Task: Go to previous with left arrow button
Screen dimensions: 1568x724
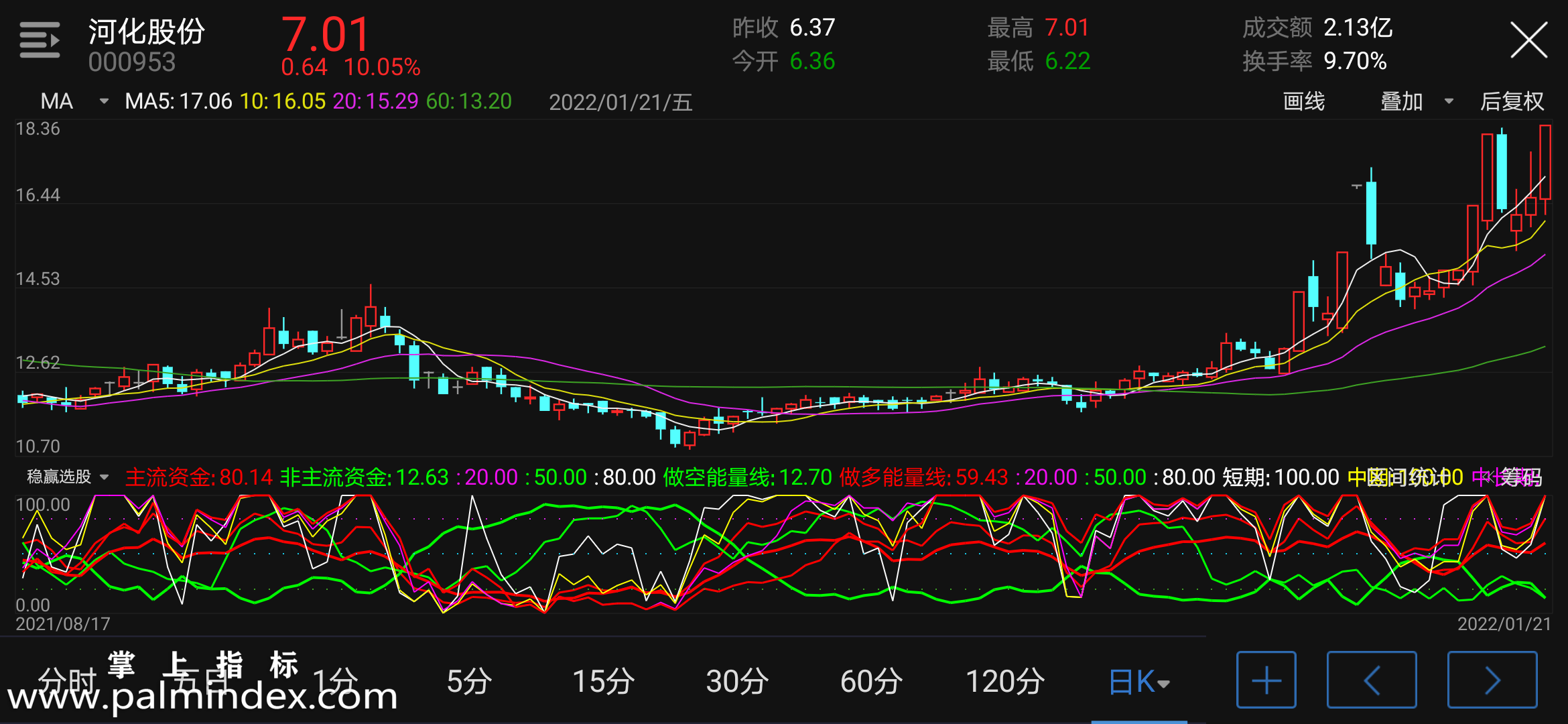Action: [x=1372, y=680]
